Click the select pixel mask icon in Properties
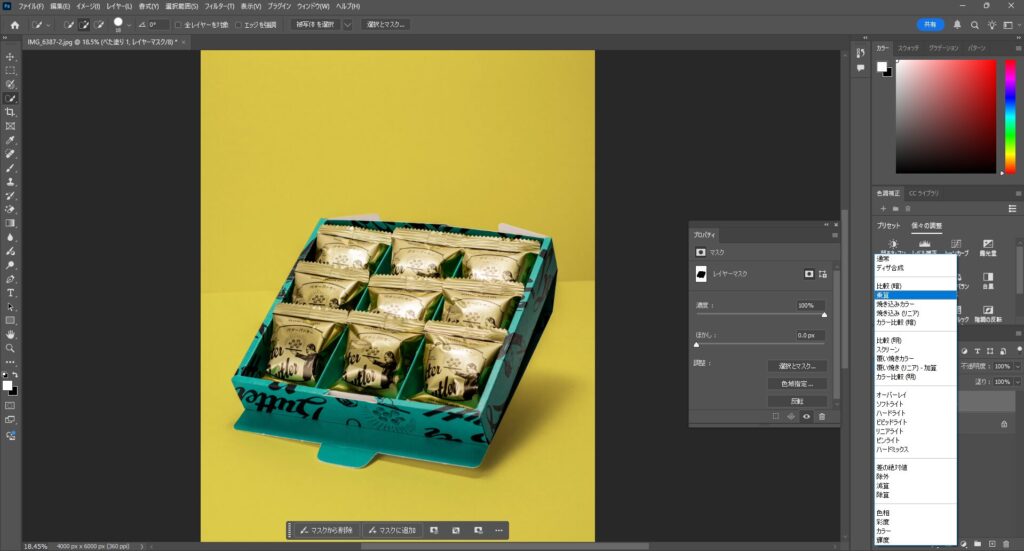Screen dimensions: 1024x551 [x=808, y=274]
